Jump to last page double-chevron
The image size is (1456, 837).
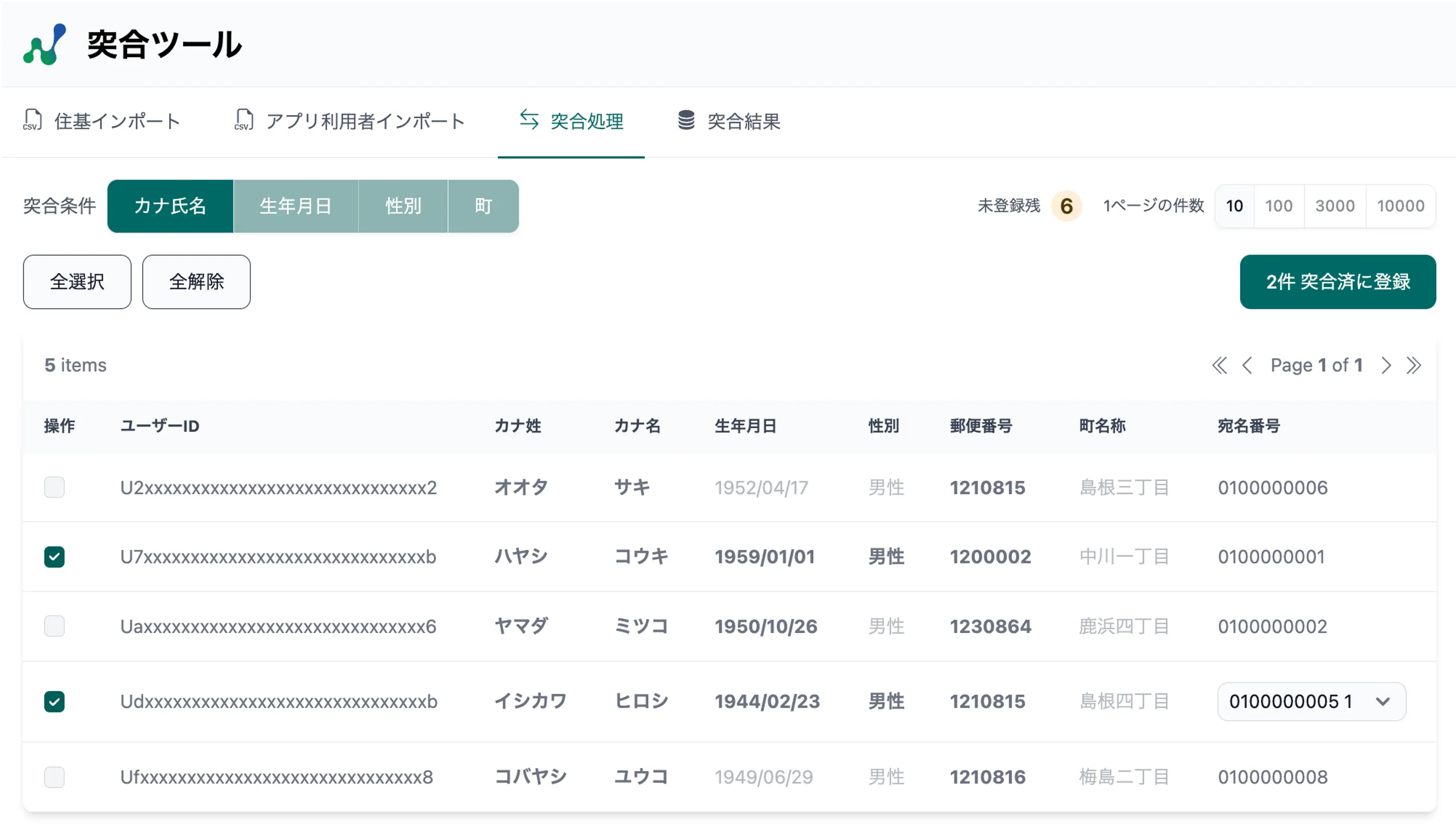(1413, 366)
